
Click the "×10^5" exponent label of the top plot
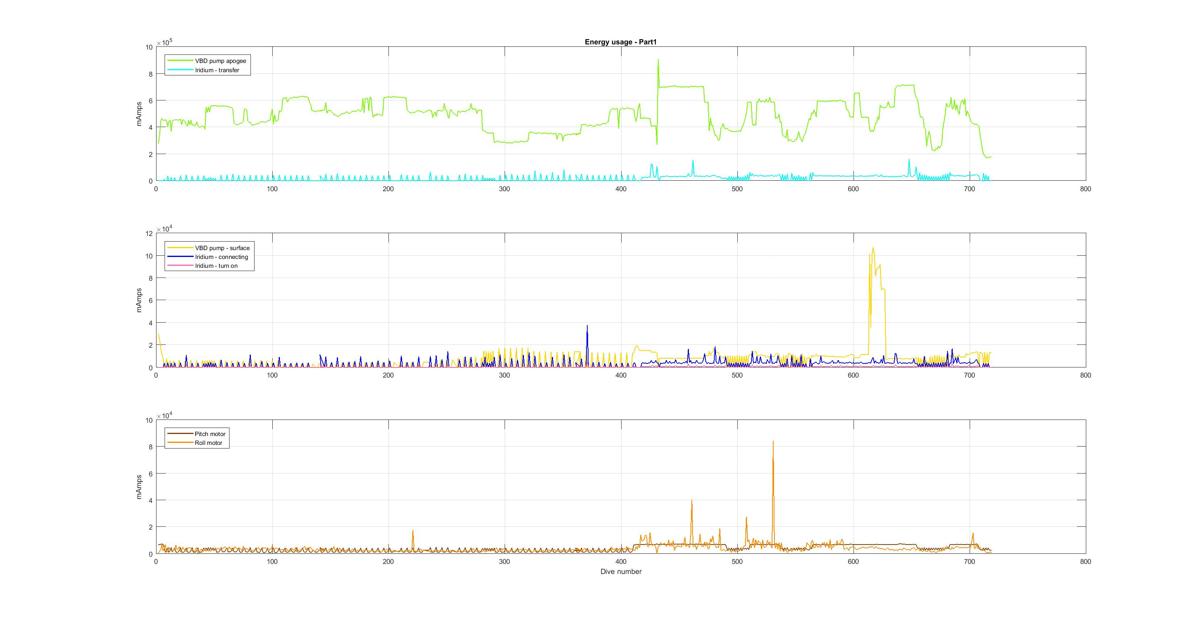[x=164, y=41]
